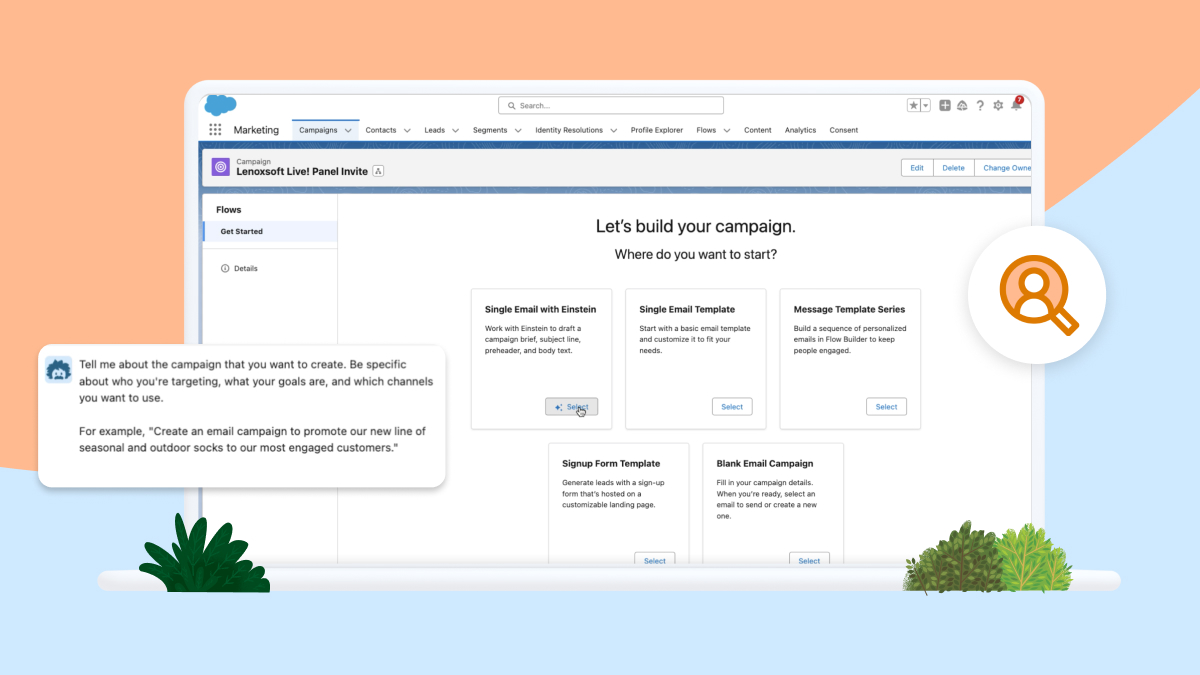Screen dimensions: 1200x675
Task: Open the Salesforce Help question mark icon
Action: tap(980, 105)
